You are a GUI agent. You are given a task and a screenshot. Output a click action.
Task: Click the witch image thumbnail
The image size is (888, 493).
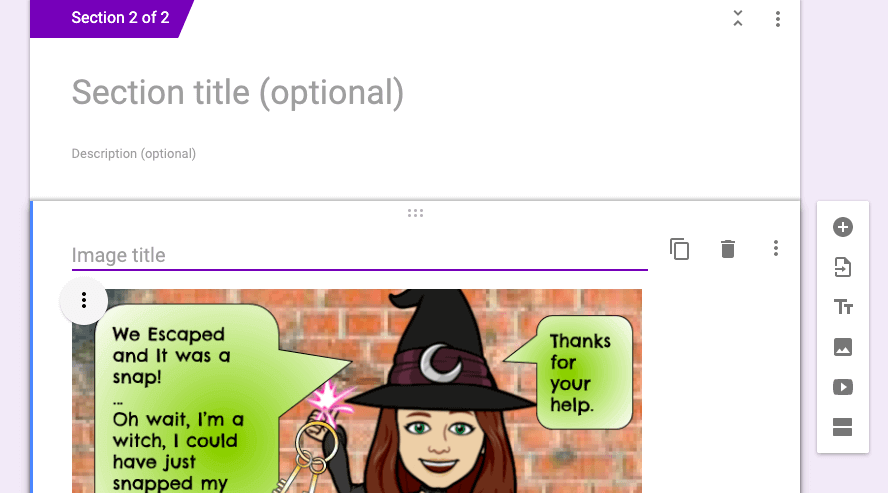(357, 391)
